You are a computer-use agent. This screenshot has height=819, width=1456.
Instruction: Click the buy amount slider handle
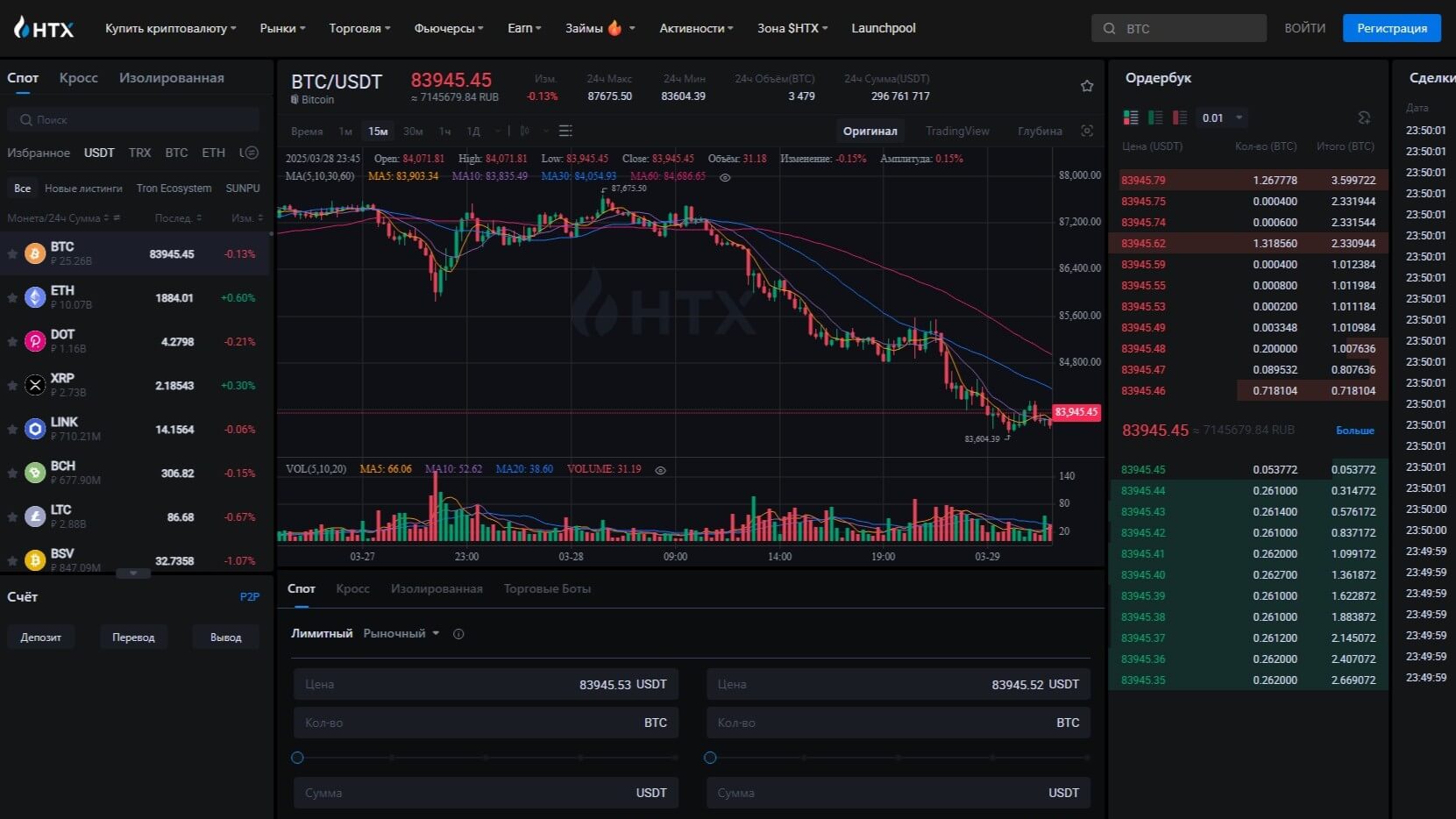pyautogui.click(x=297, y=758)
